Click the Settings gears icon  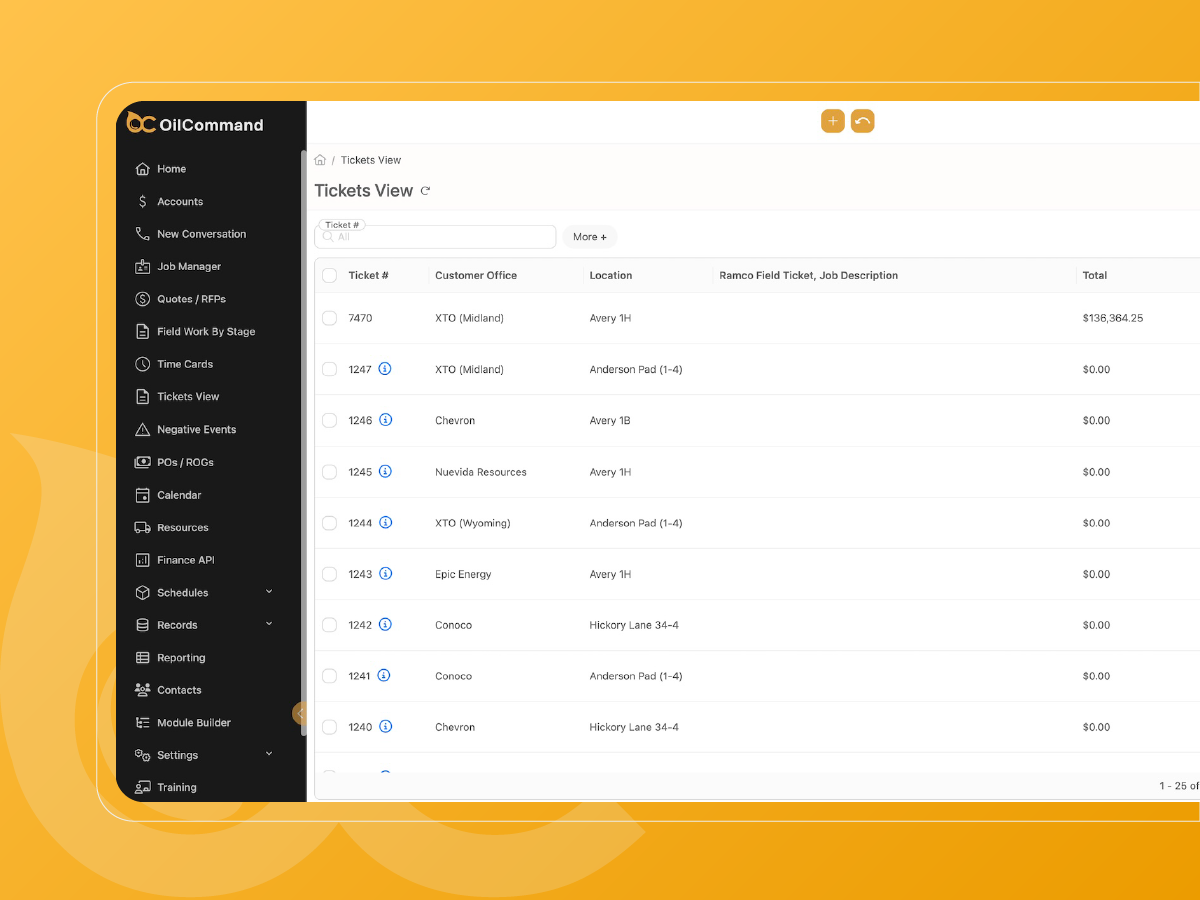pyautogui.click(x=142, y=755)
